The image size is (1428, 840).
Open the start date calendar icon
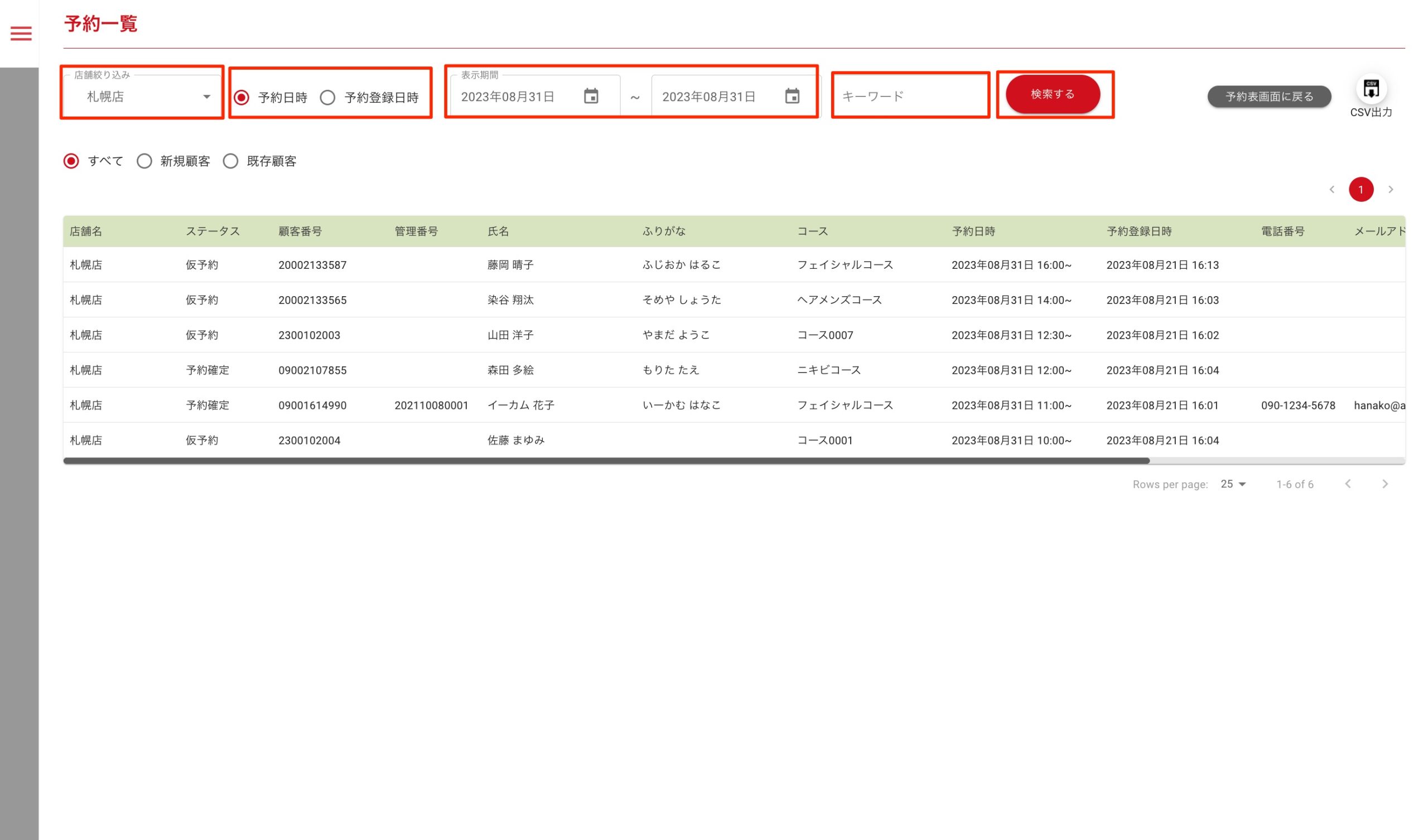(x=591, y=96)
